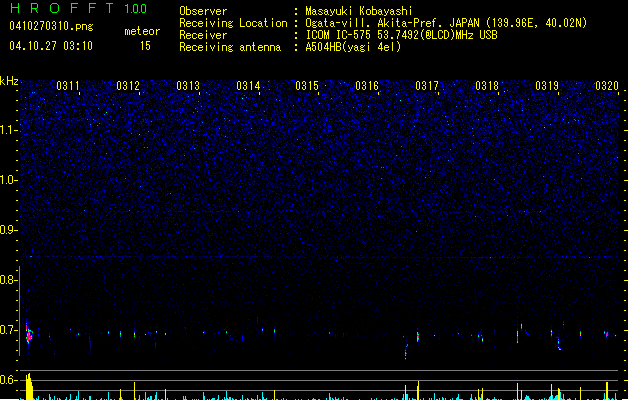Screen dimensions: 629x400
Task: Click the version number 1.0.0
Action: (135, 9)
